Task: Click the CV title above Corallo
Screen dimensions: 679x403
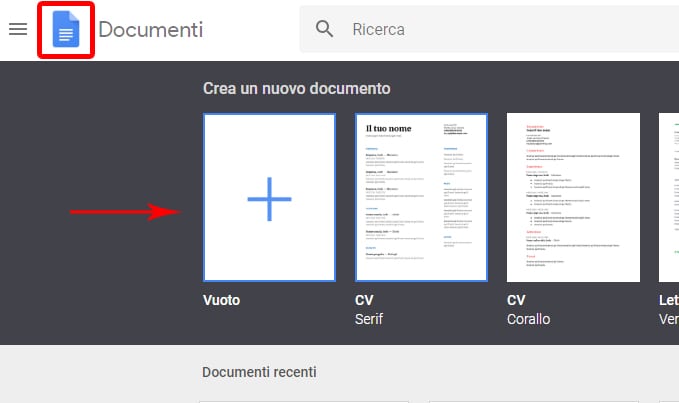Action: pyautogui.click(x=516, y=300)
